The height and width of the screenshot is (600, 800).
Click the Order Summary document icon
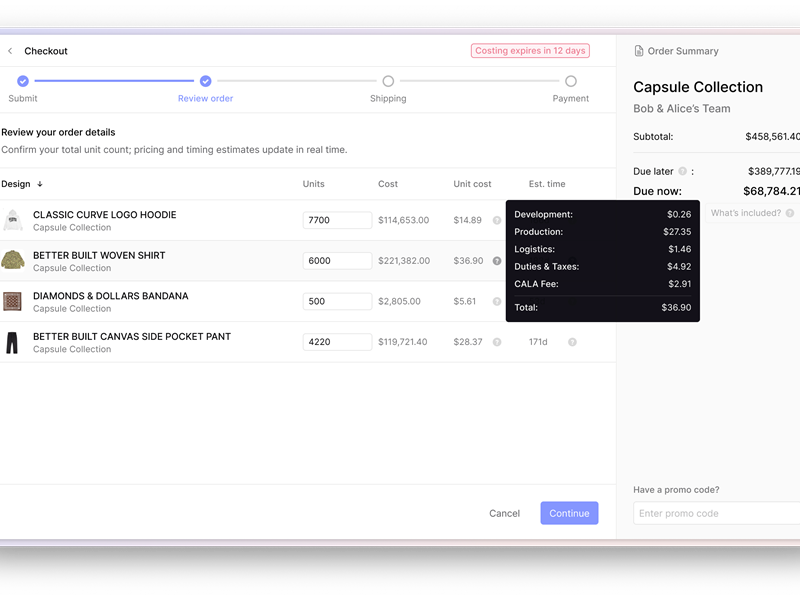click(638, 51)
